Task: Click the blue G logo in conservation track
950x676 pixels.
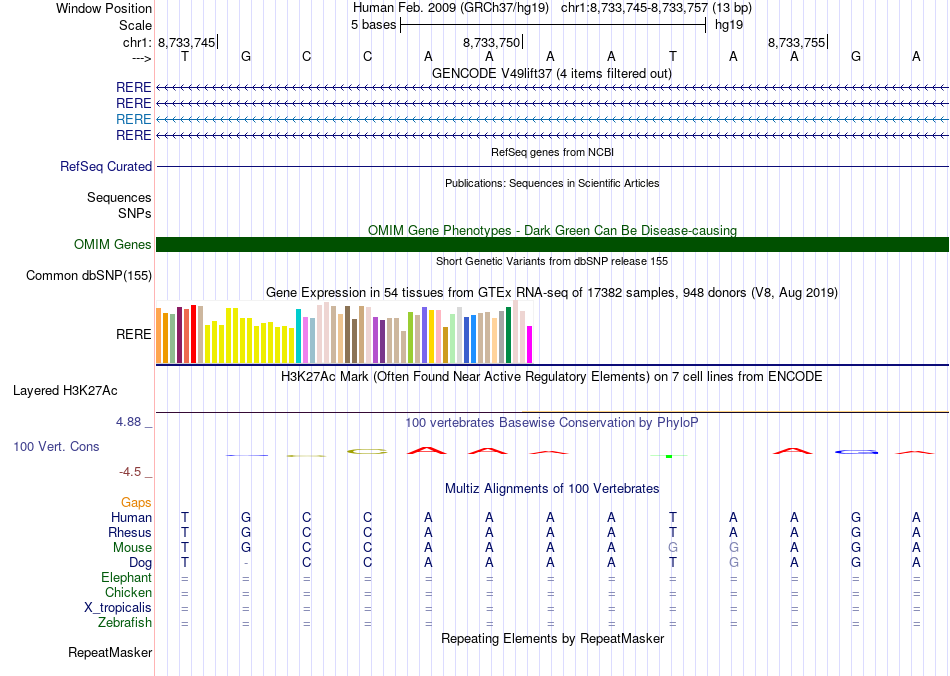Action: point(856,452)
